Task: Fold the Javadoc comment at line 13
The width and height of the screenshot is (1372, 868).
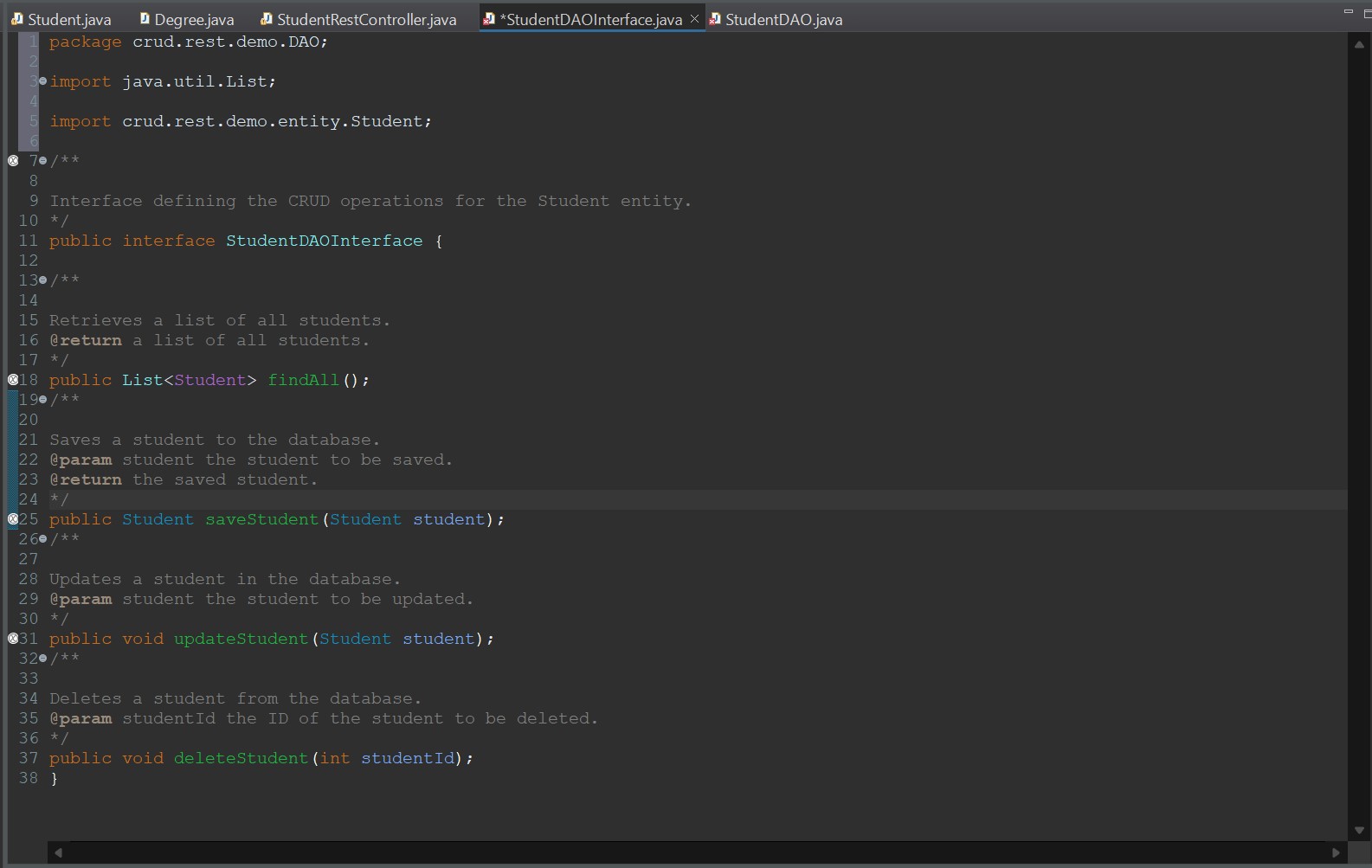Action: coord(42,280)
